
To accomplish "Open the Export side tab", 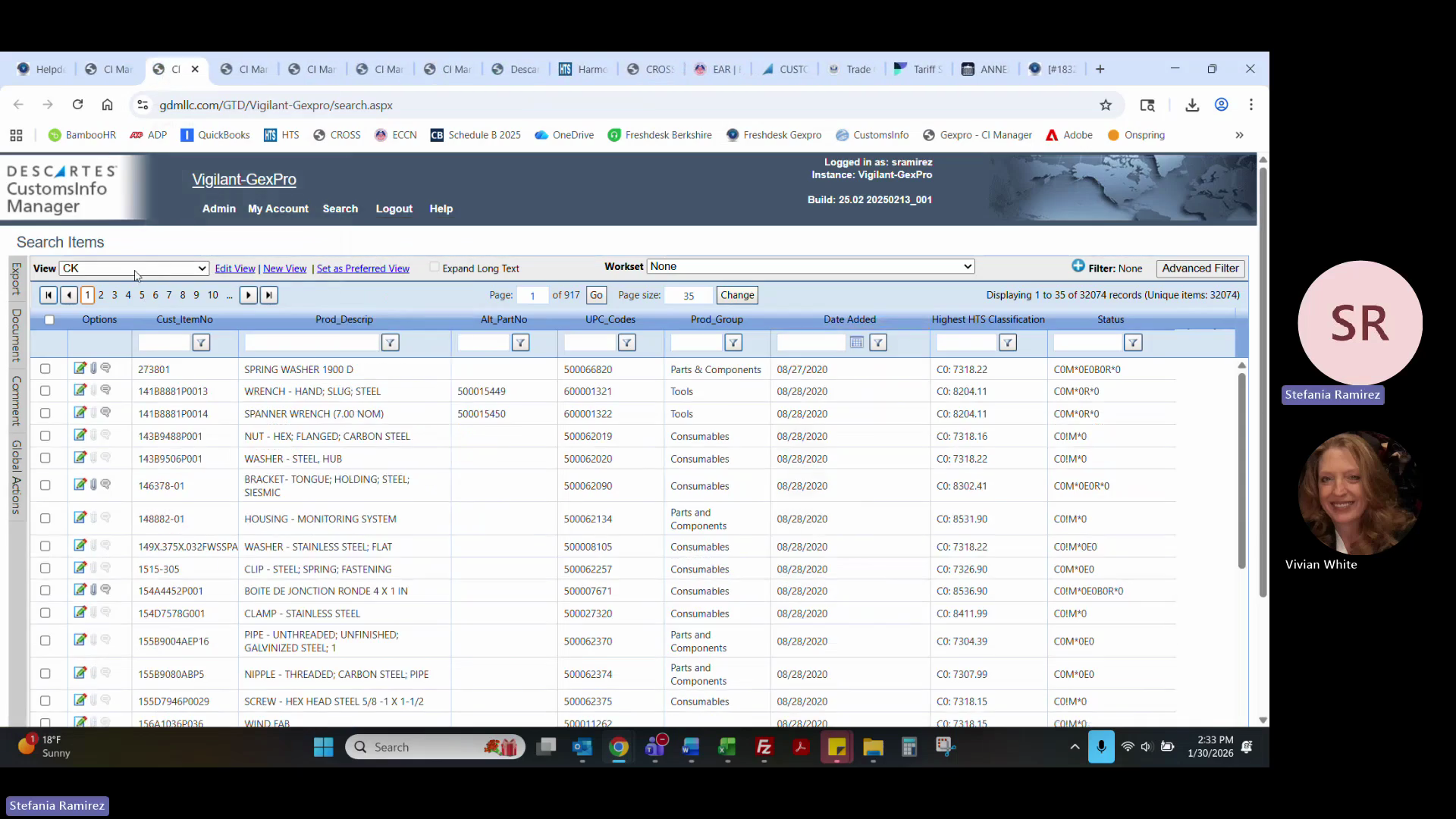I will tap(16, 278).
